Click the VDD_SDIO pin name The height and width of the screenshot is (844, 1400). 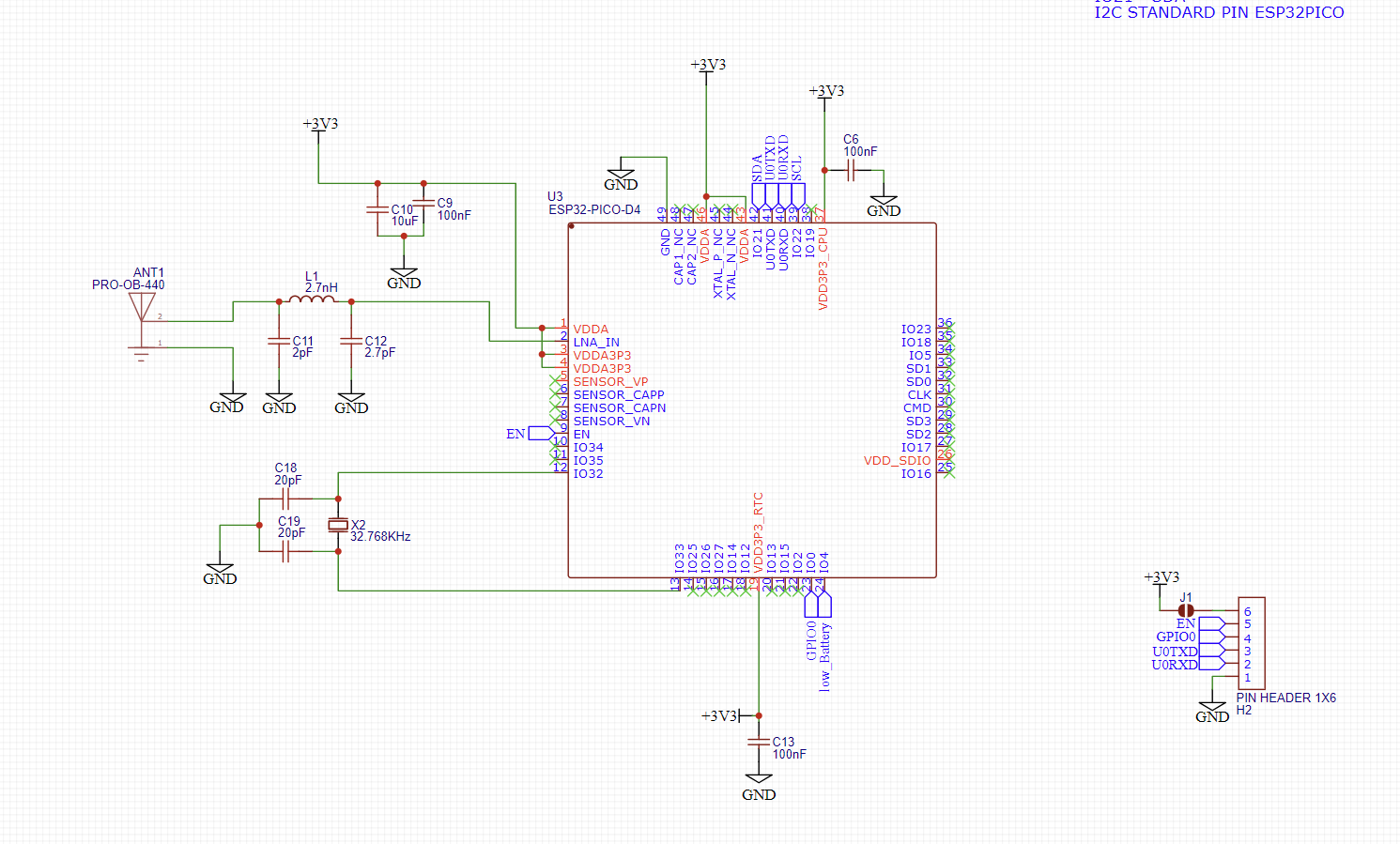pos(898,461)
